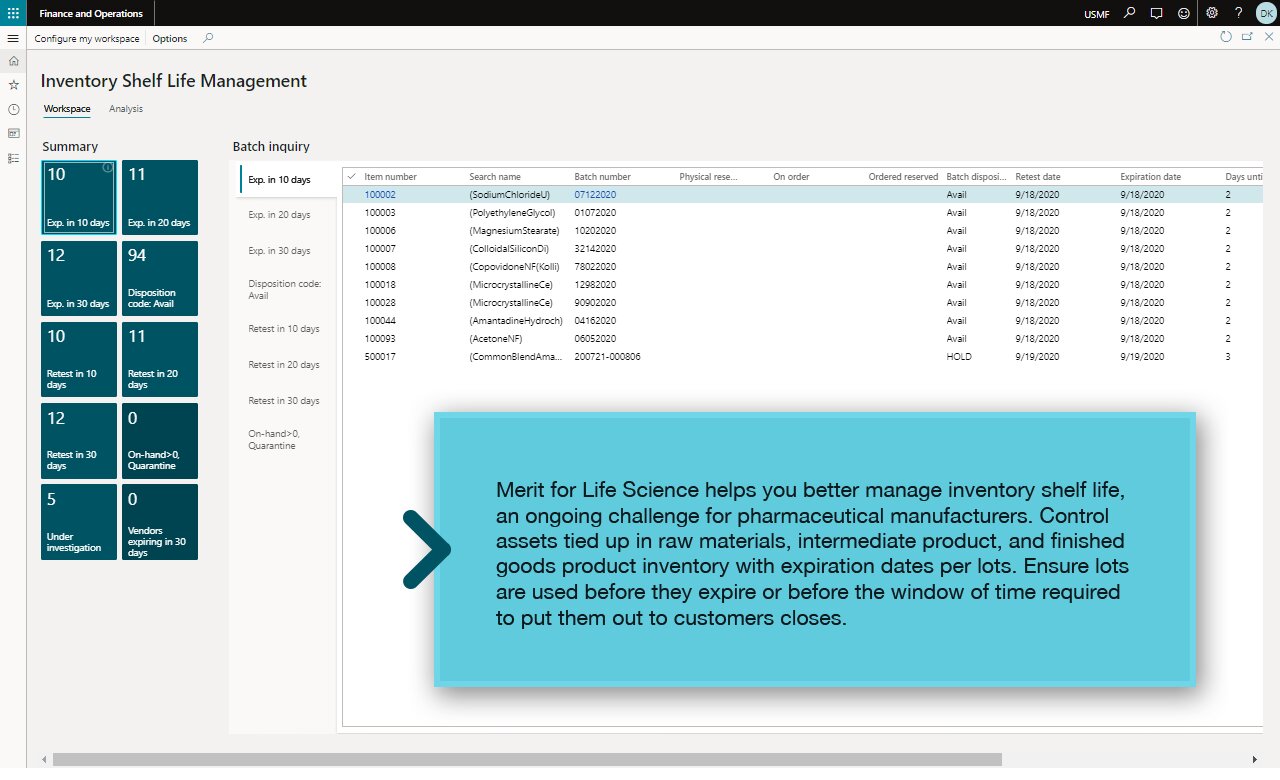Open Modules list icon in sidebar
Viewport: 1280px width, 780px height.
click(x=13, y=158)
